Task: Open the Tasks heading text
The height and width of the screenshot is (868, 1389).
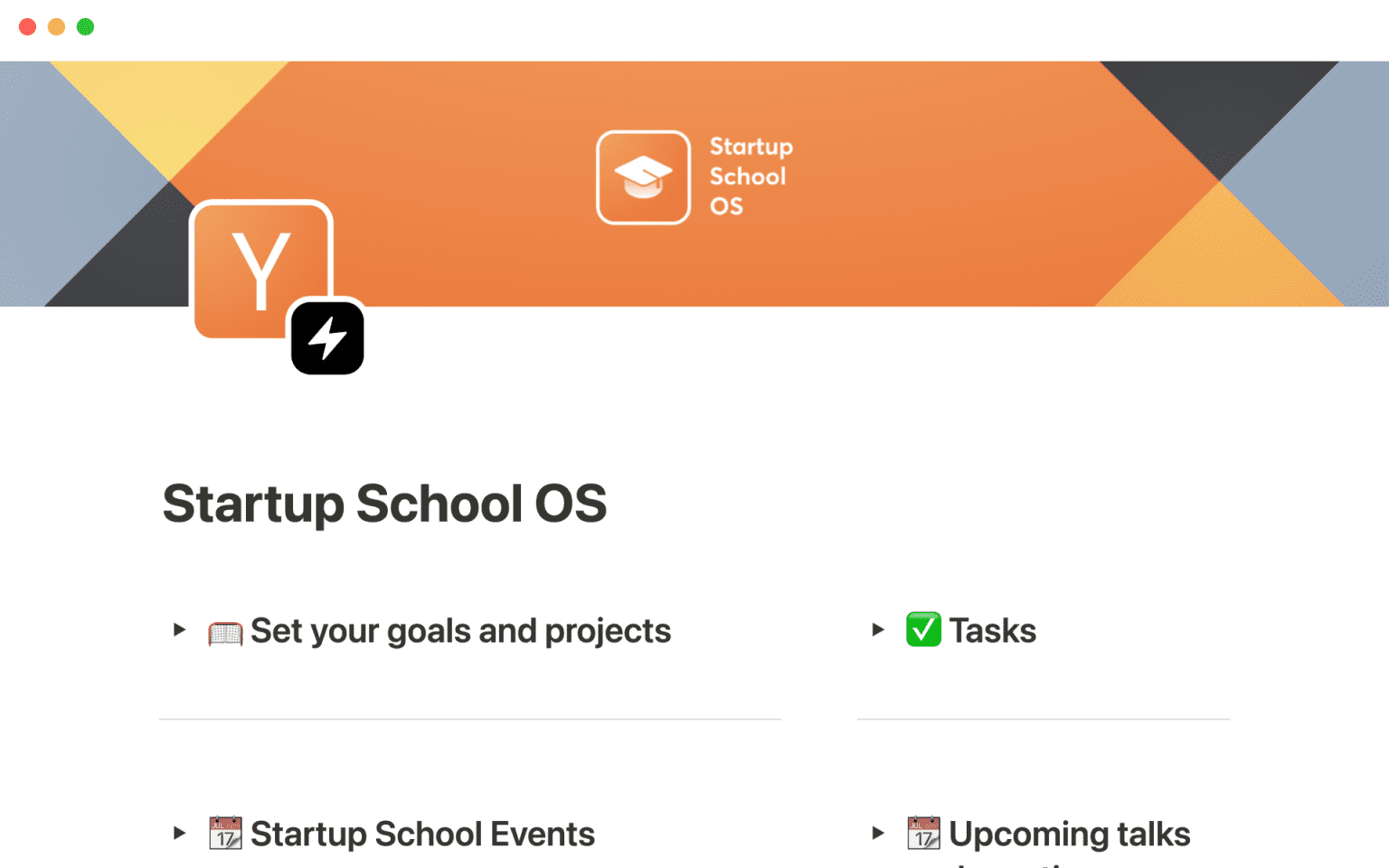Action: tap(991, 629)
